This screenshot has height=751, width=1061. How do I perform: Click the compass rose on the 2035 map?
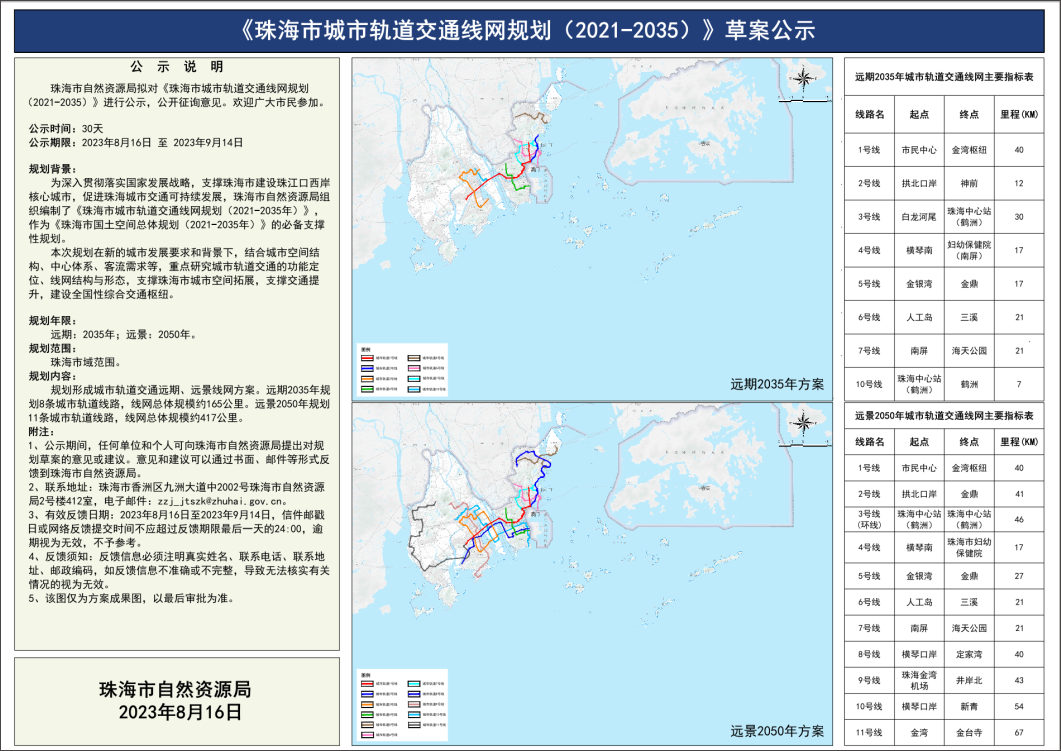coord(803,79)
